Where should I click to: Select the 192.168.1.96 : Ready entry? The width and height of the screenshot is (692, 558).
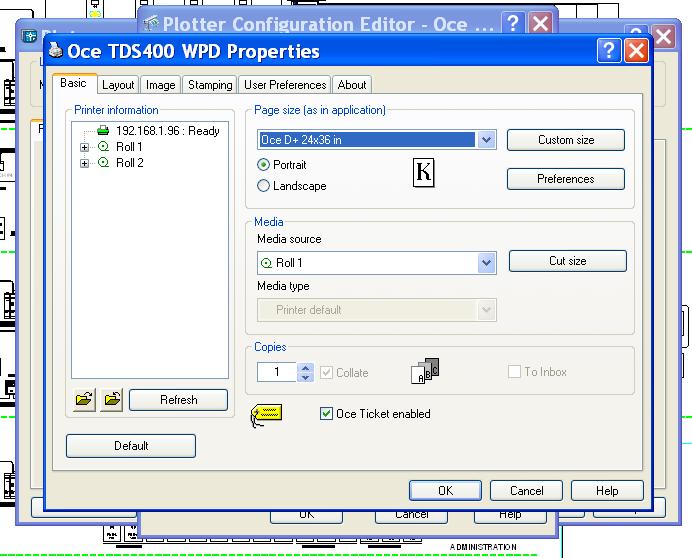(168, 131)
